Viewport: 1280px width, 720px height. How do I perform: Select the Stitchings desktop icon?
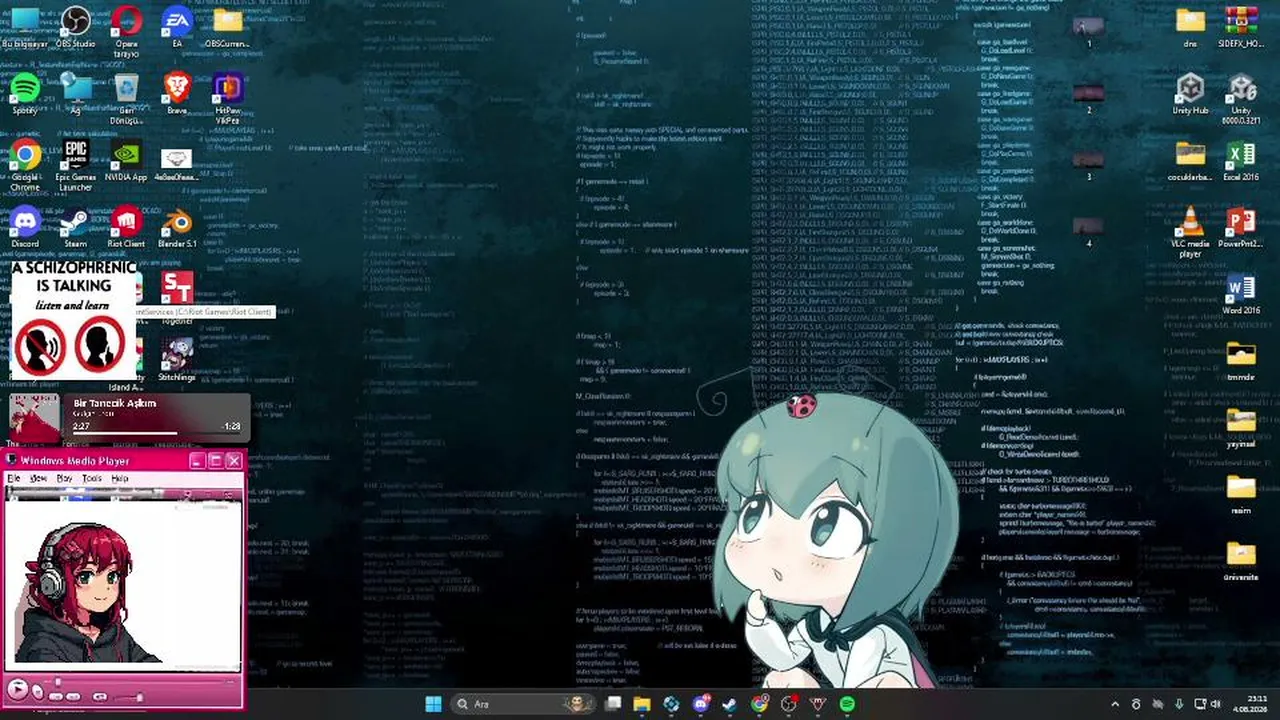[x=177, y=360]
